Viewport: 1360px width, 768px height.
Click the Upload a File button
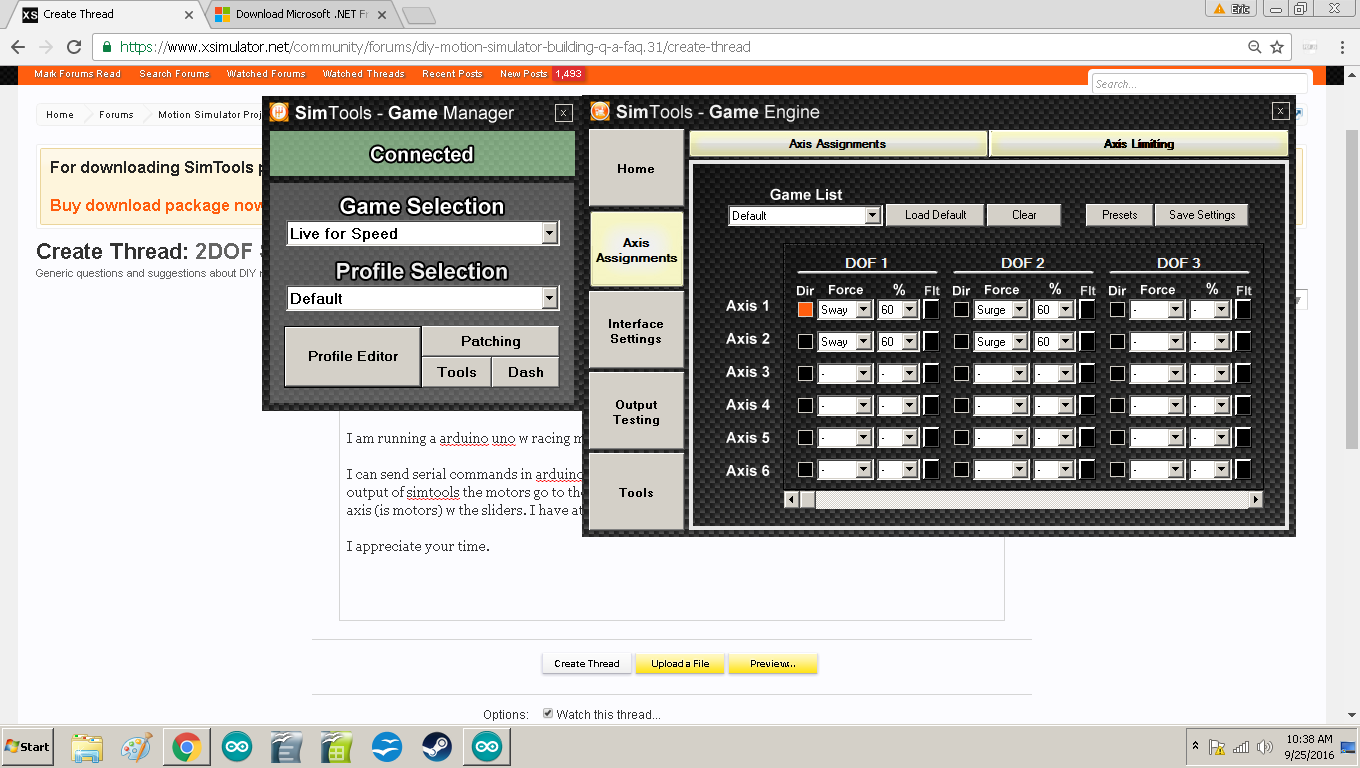[680, 663]
